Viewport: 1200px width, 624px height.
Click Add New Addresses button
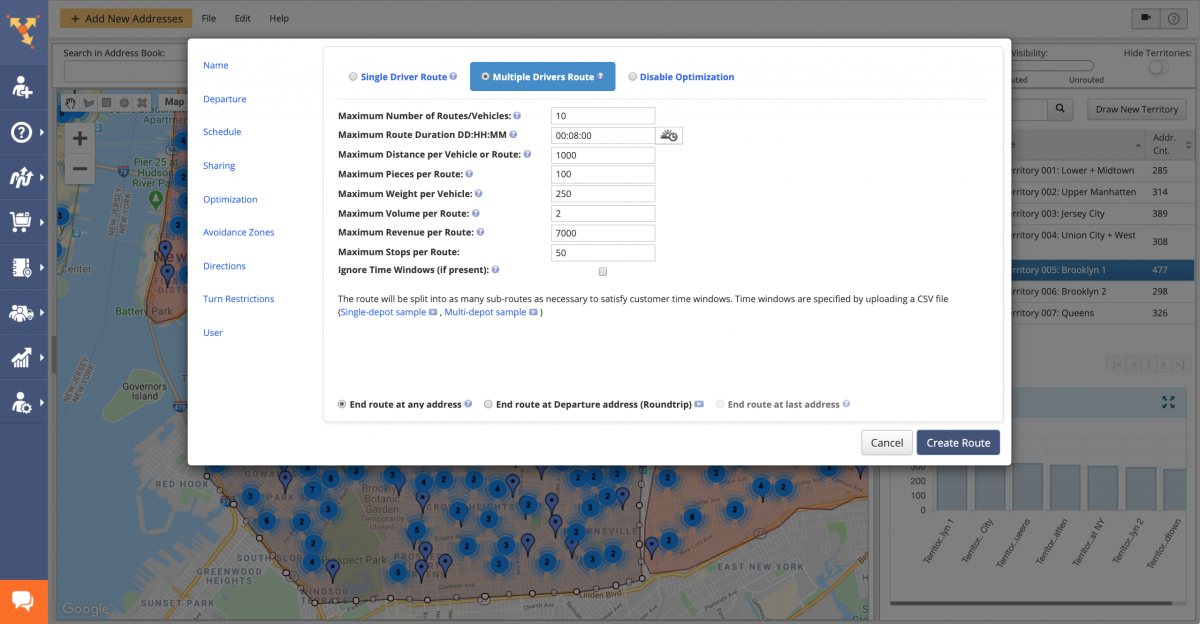125,18
